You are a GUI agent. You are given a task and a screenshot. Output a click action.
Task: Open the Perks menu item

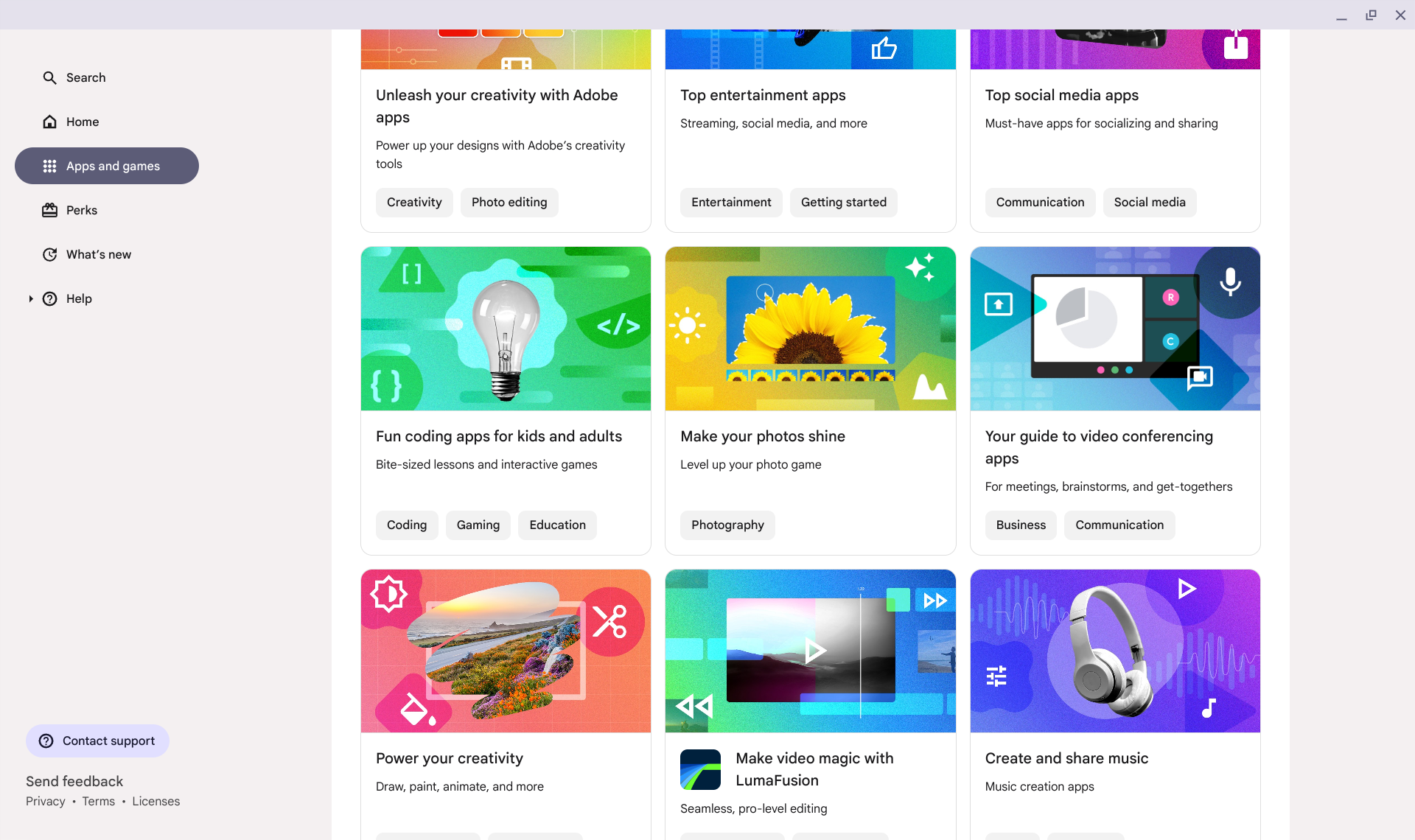coord(82,210)
